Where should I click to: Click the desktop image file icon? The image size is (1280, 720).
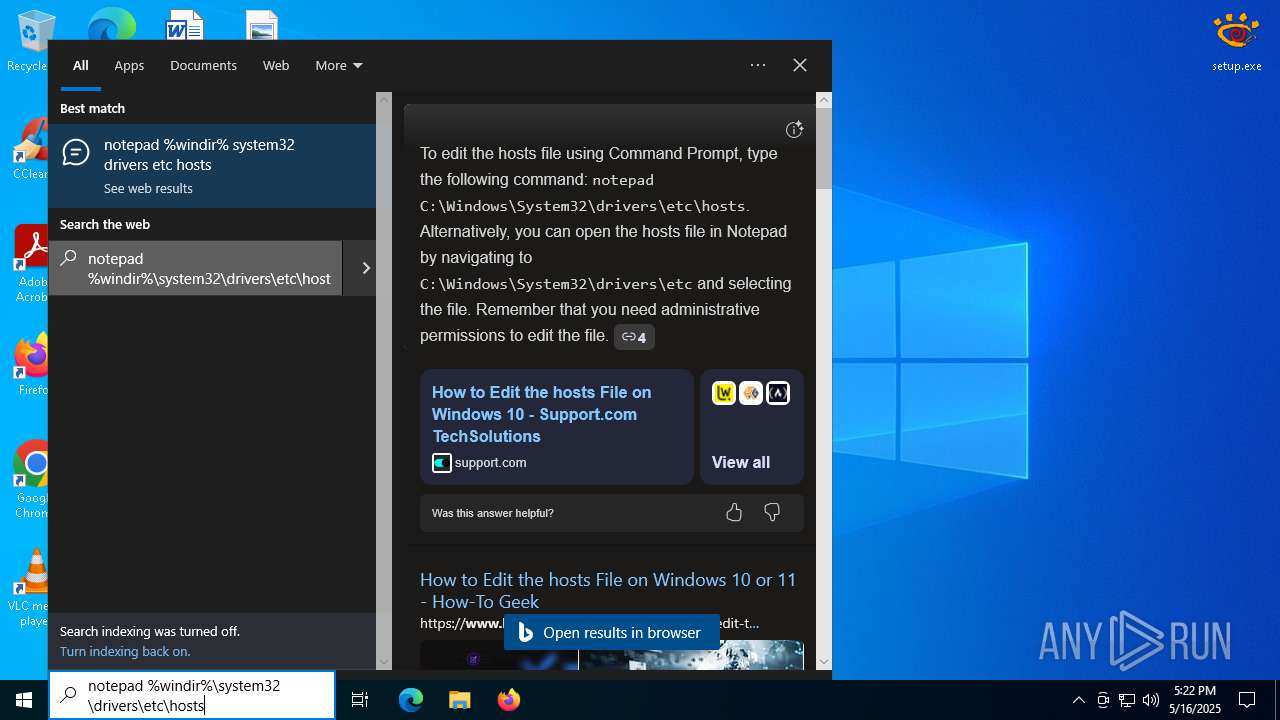pyautogui.click(x=262, y=25)
